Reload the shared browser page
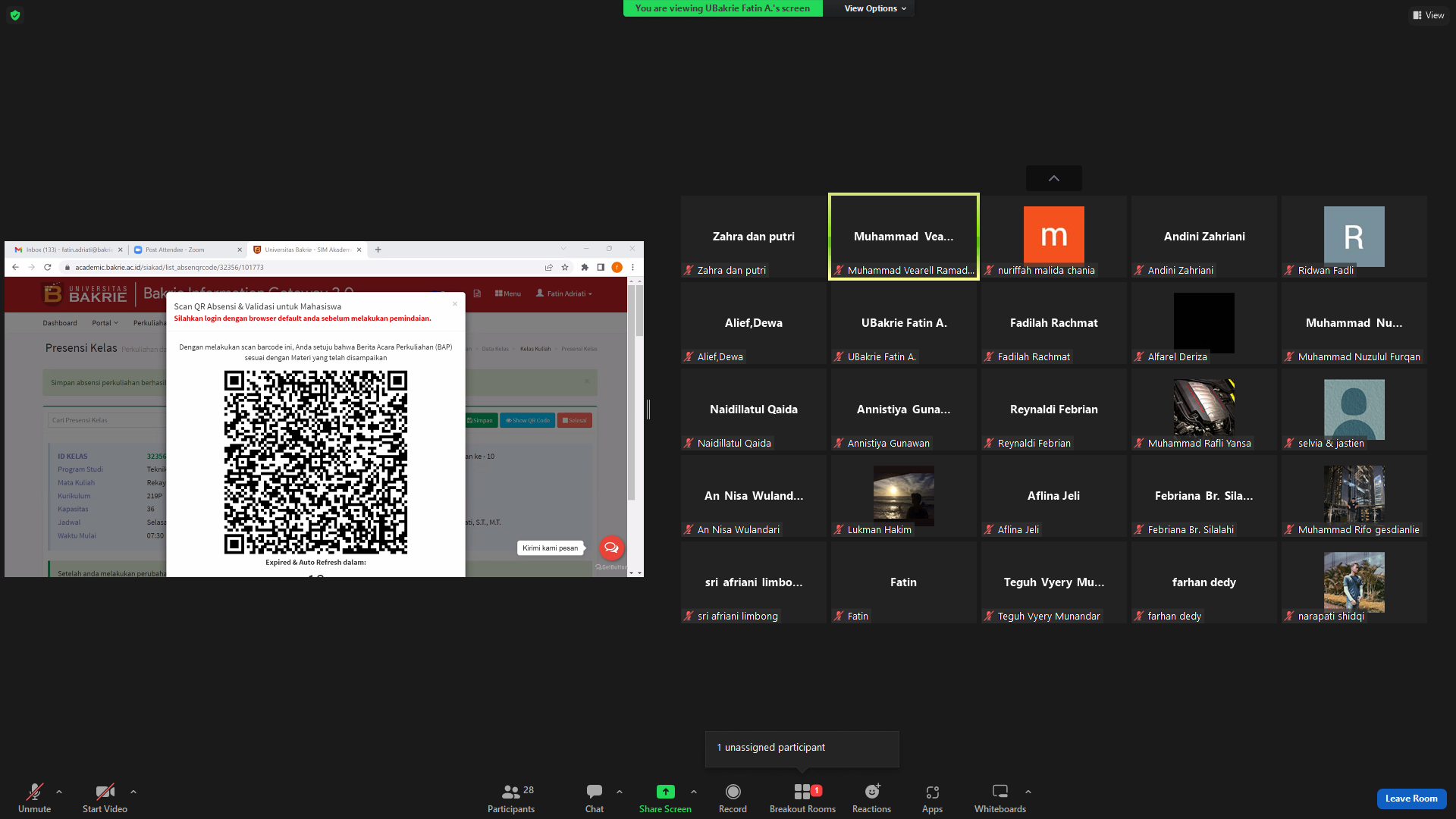This screenshot has width=1456, height=819. tap(48, 267)
